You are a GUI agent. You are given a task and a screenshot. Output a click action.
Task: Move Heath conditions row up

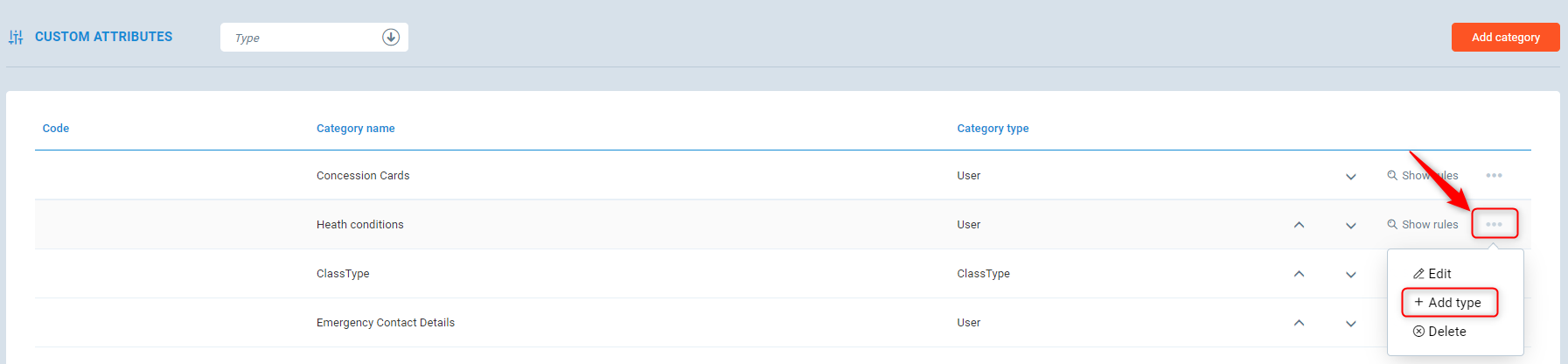pyautogui.click(x=1299, y=225)
